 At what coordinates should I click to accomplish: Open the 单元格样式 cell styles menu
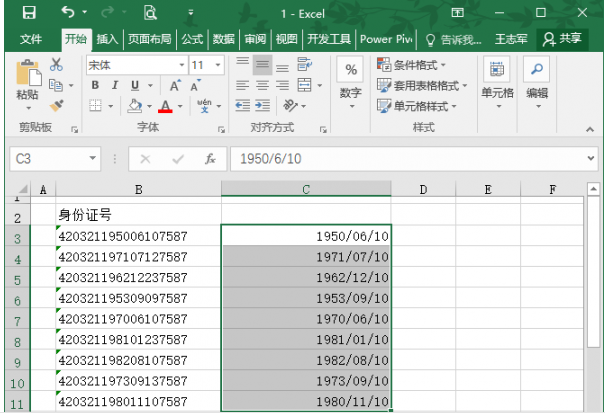tap(417, 106)
